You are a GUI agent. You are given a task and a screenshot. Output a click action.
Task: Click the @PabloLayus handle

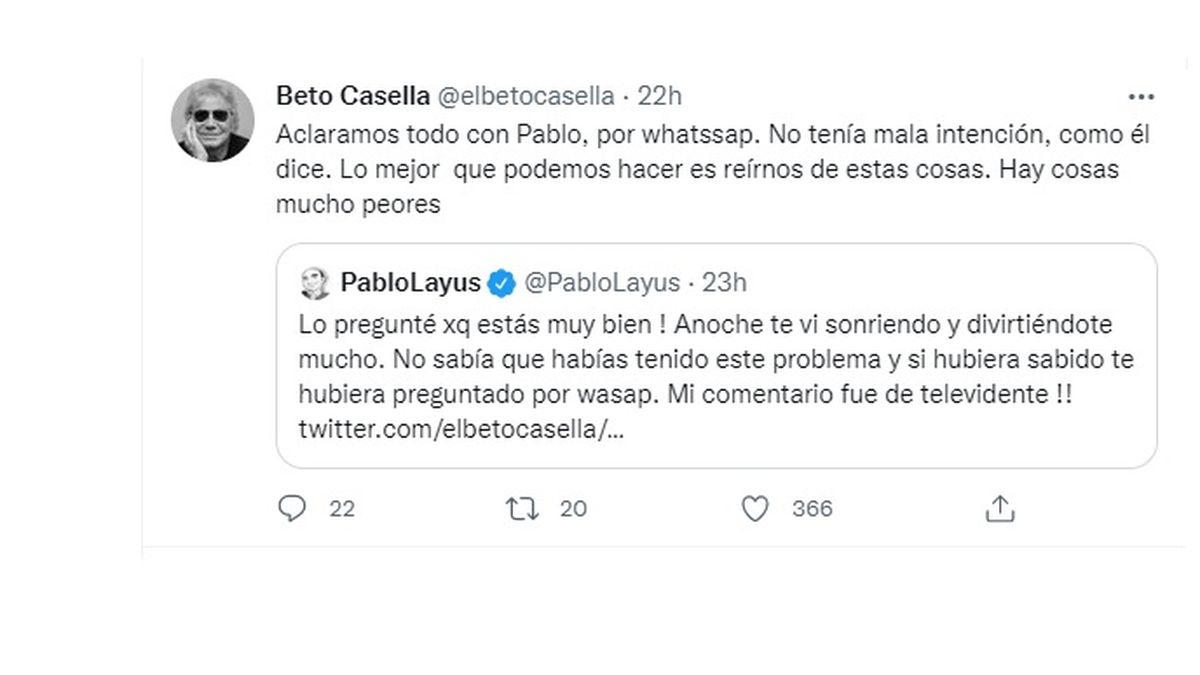pyautogui.click(x=602, y=284)
